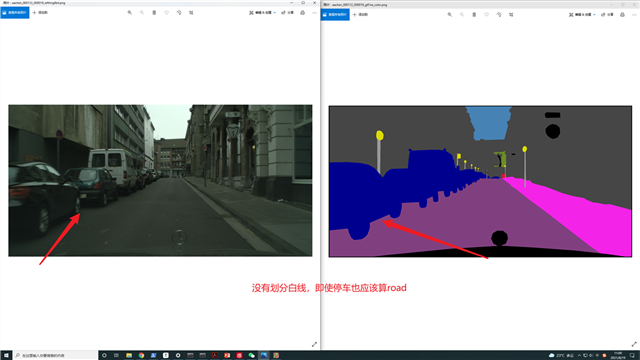Crop the photo in left window
The width and height of the screenshot is (640, 360).
tap(191, 13)
